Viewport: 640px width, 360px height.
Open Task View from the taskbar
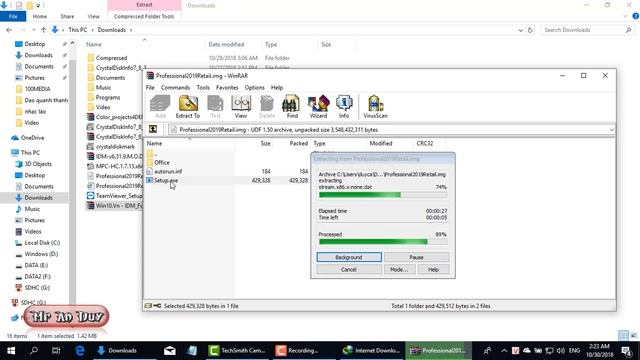click(56, 351)
